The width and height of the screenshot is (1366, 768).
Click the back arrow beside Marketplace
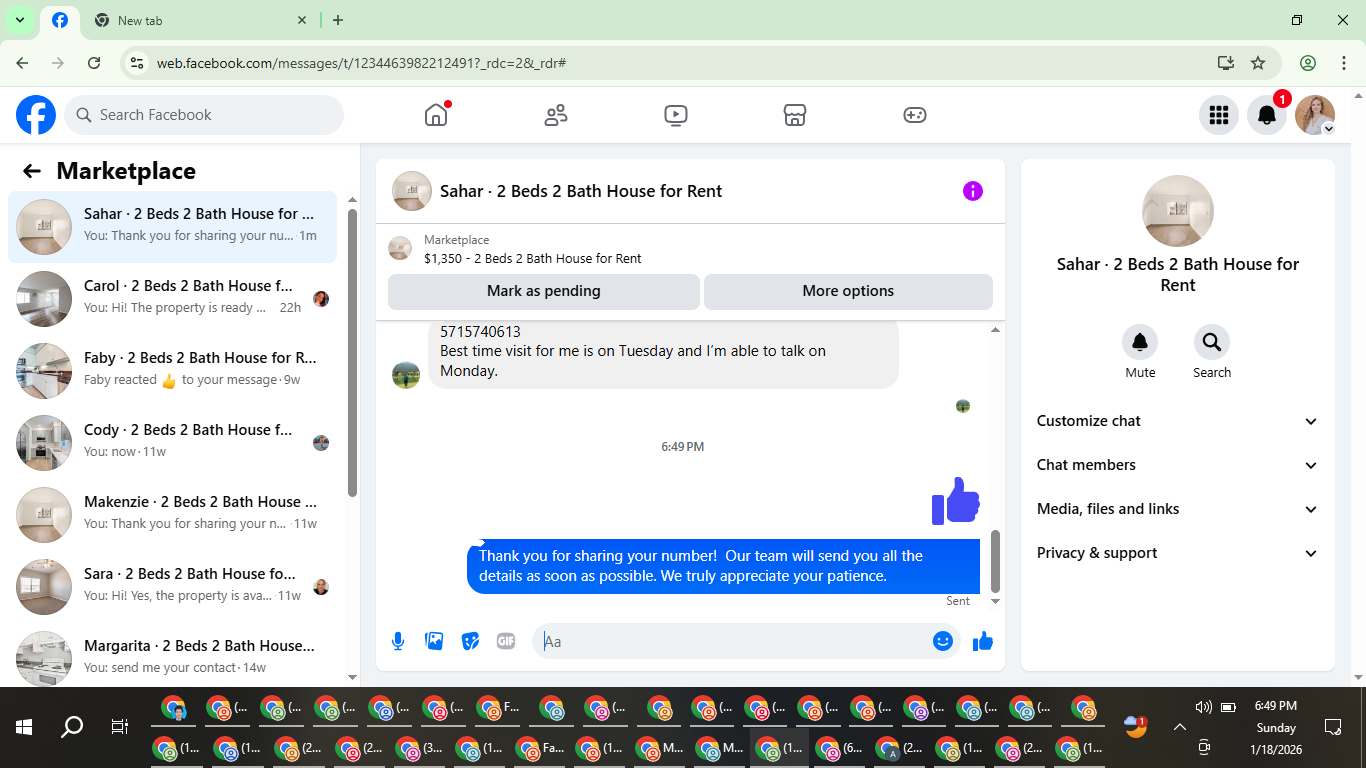32,171
